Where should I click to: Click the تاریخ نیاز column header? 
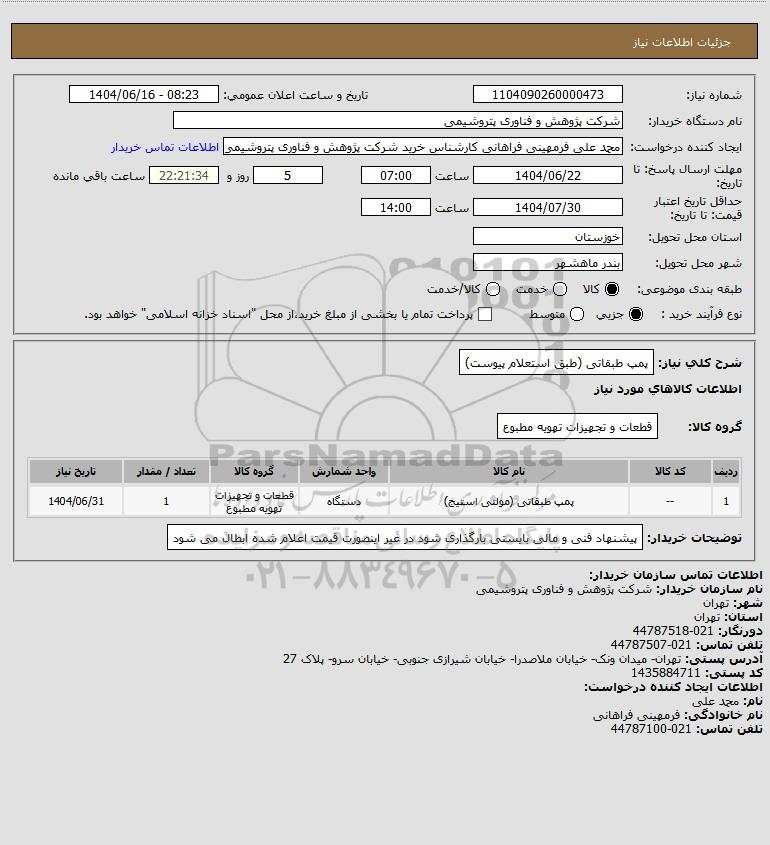click(x=76, y=472)
